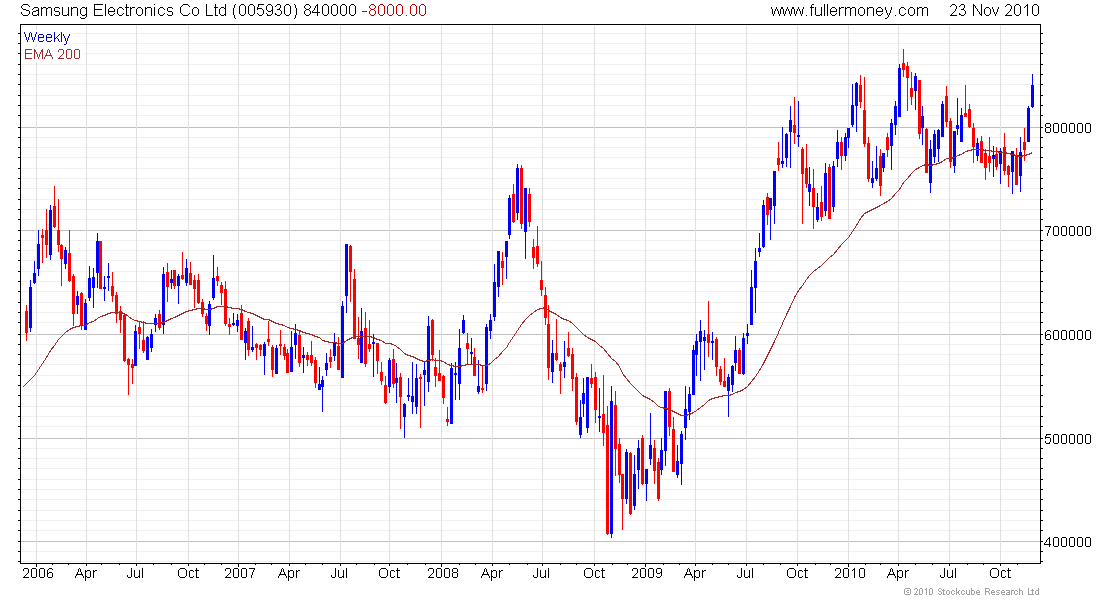Click the 23 Nov 2010 date
The height and width of the screenshot is (600, 1100).
pyautogui.click(x=994, y=11)
